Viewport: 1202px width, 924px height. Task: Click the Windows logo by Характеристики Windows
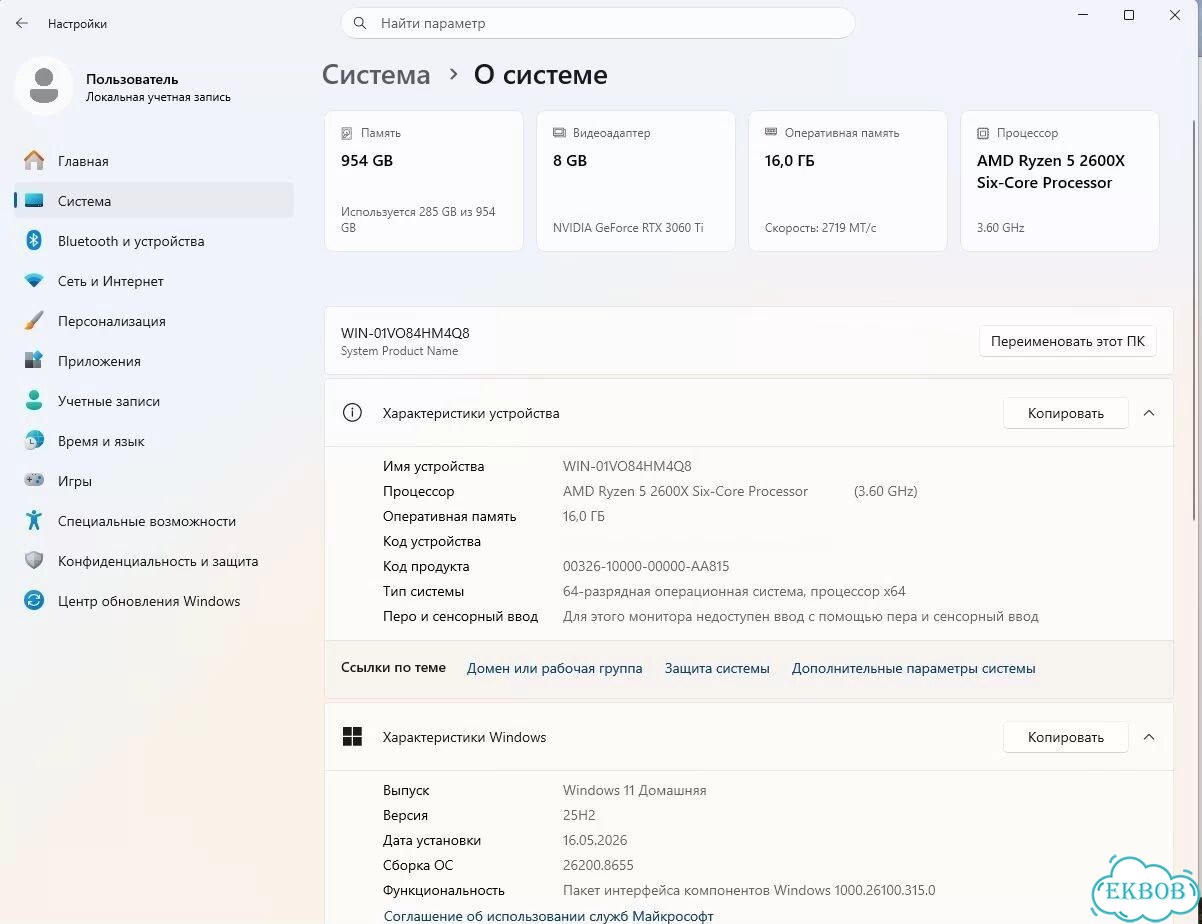(352, 737)
